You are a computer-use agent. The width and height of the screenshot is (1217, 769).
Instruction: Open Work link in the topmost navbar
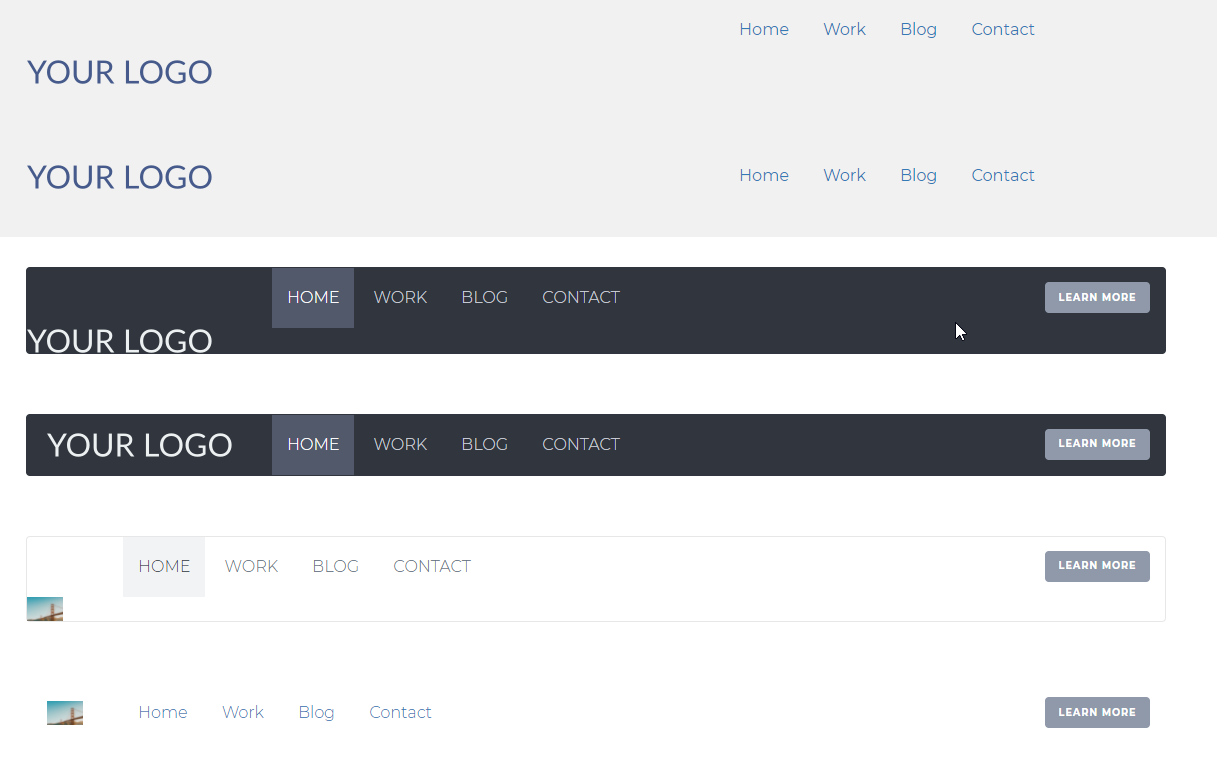point(844,30)
